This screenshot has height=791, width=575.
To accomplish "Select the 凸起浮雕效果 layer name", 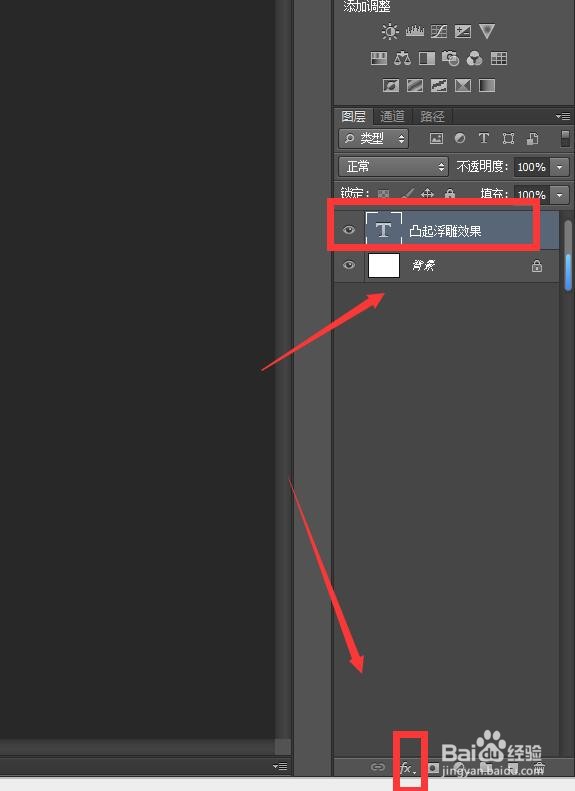I will pos(445,231).
